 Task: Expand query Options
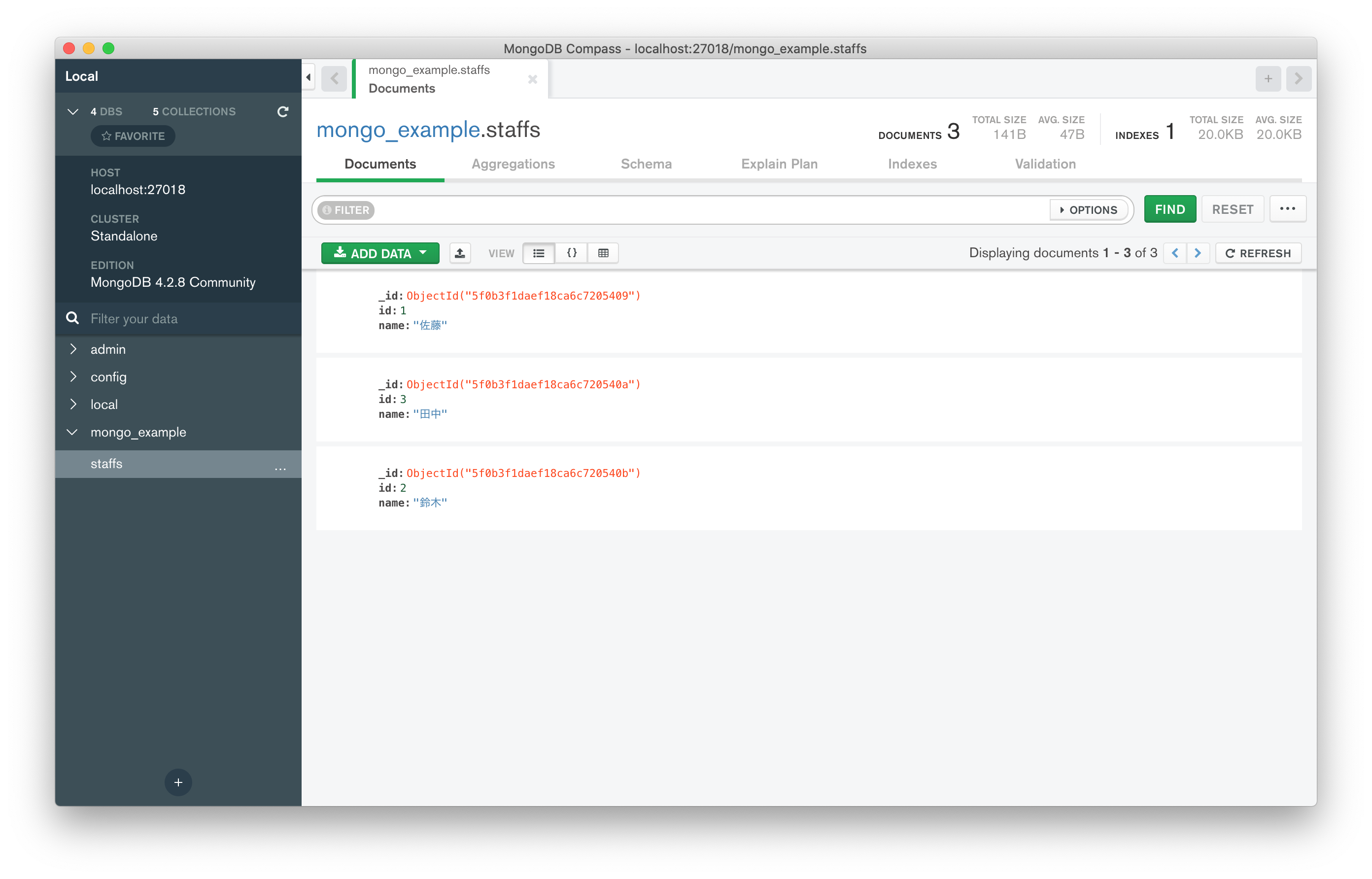coord(1088,210)
